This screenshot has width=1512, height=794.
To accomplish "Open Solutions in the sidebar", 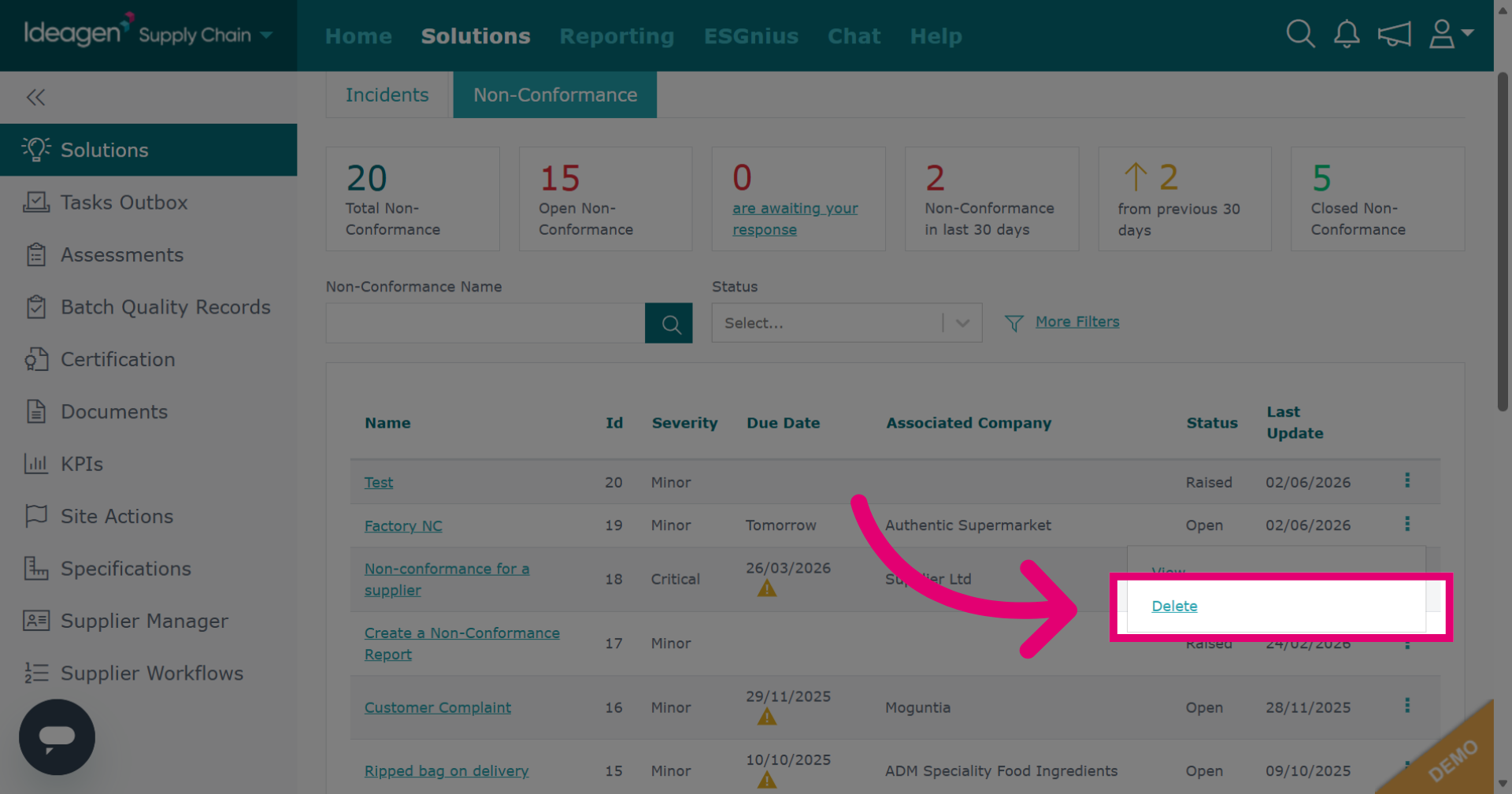I will click(x=148, y=150).
